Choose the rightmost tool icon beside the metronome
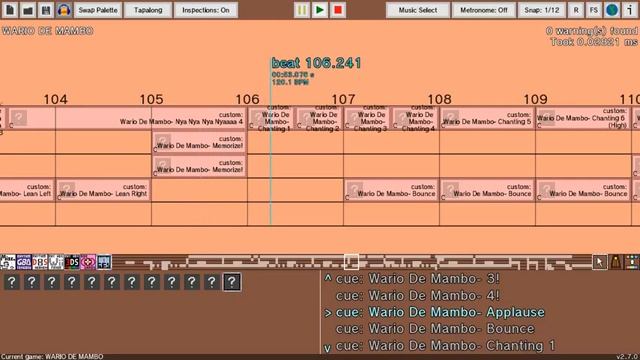 click(632, 262)
